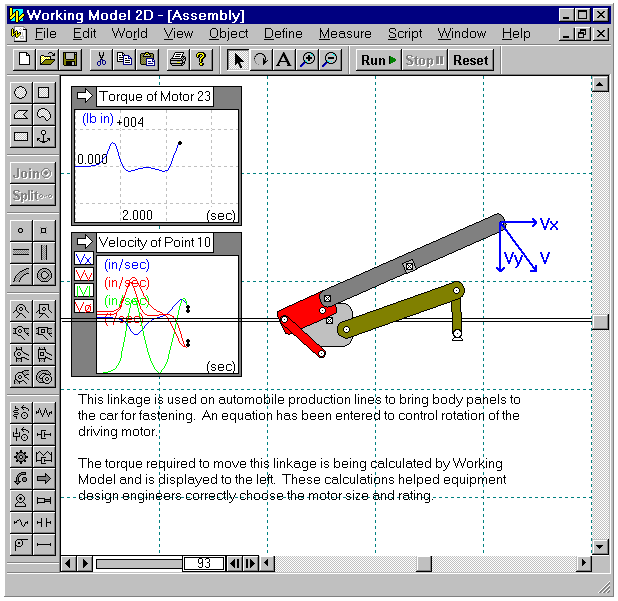Select the Arrow pointer tool
The height and width of the screenshot is (601, 618).
tap(238, 60)
